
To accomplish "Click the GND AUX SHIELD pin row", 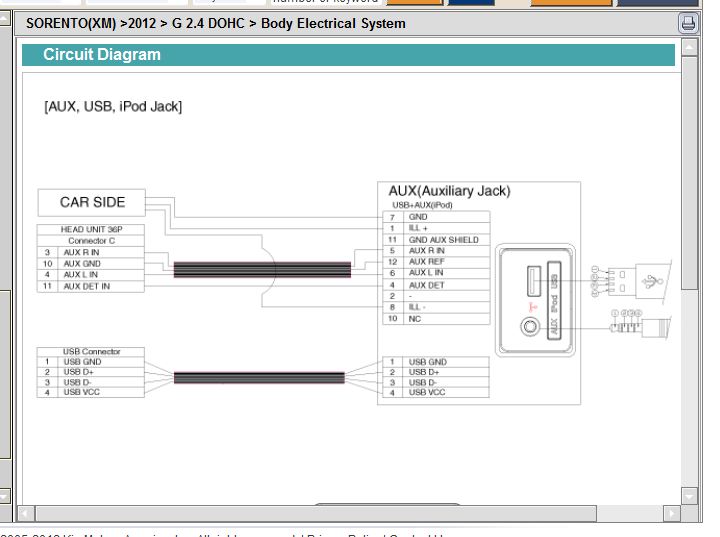I will point(443,240).
